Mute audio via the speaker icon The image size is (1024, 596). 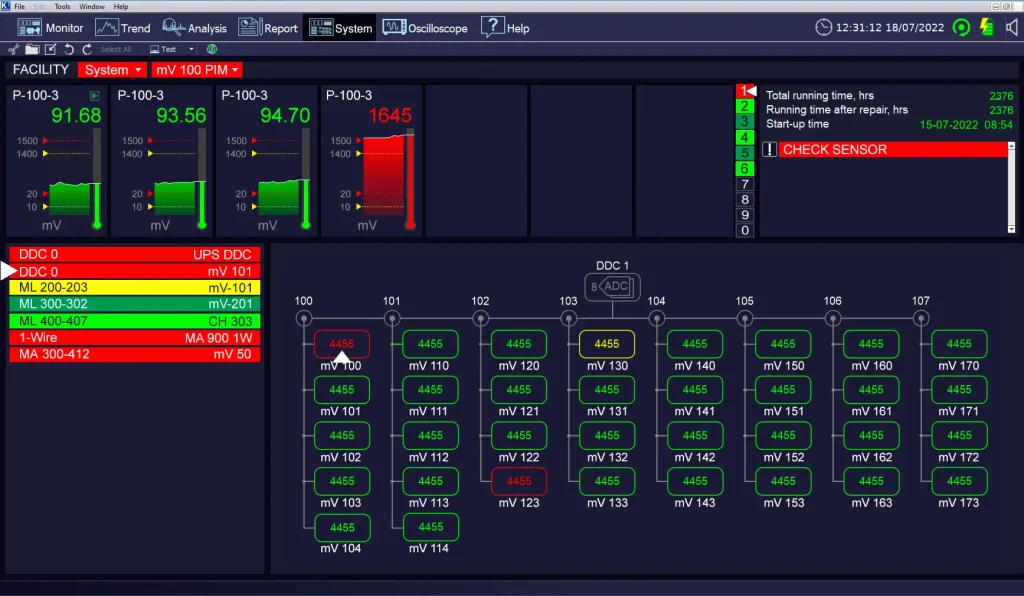(1011, 28)
